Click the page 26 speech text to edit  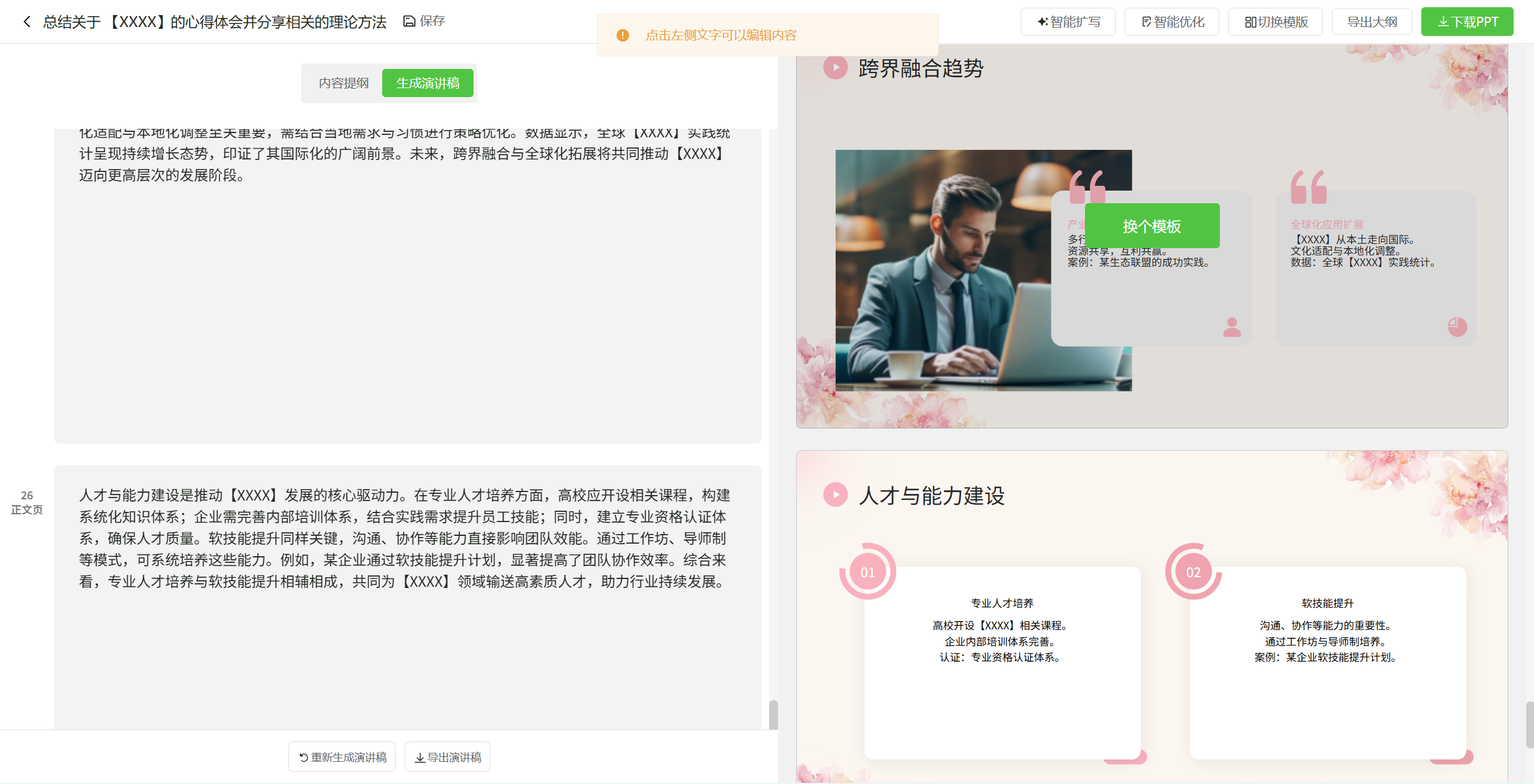pos(405,538)
